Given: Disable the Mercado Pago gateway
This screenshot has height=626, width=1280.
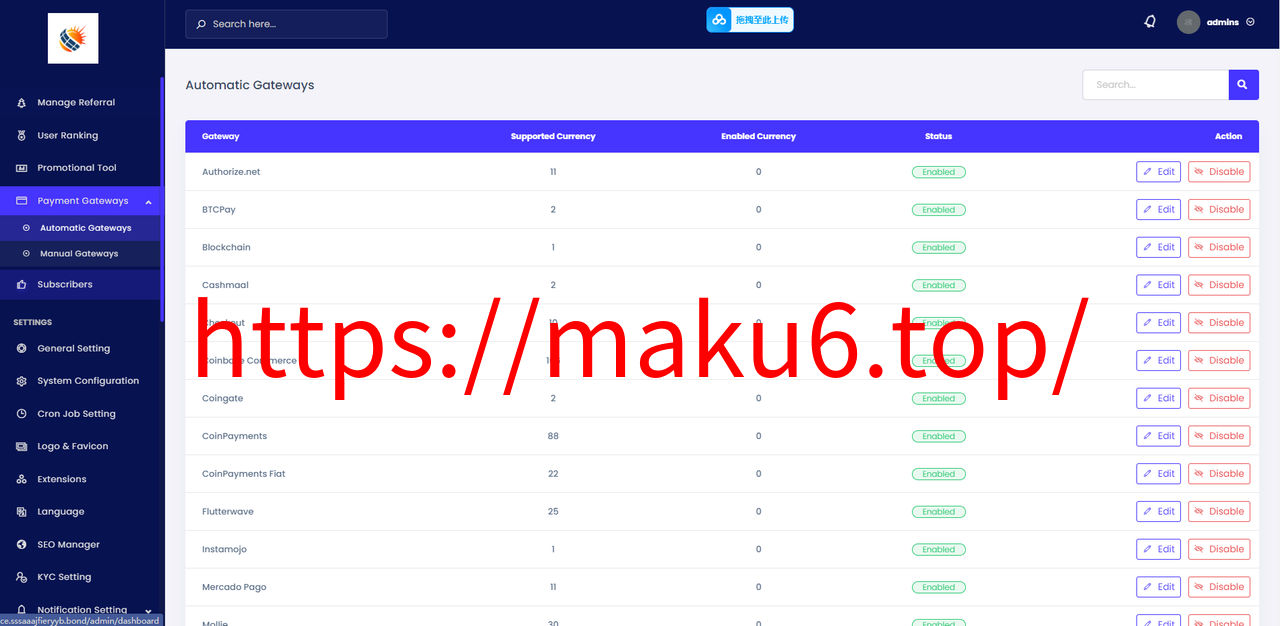Looking at the screenshot, I should (1219, 587).
